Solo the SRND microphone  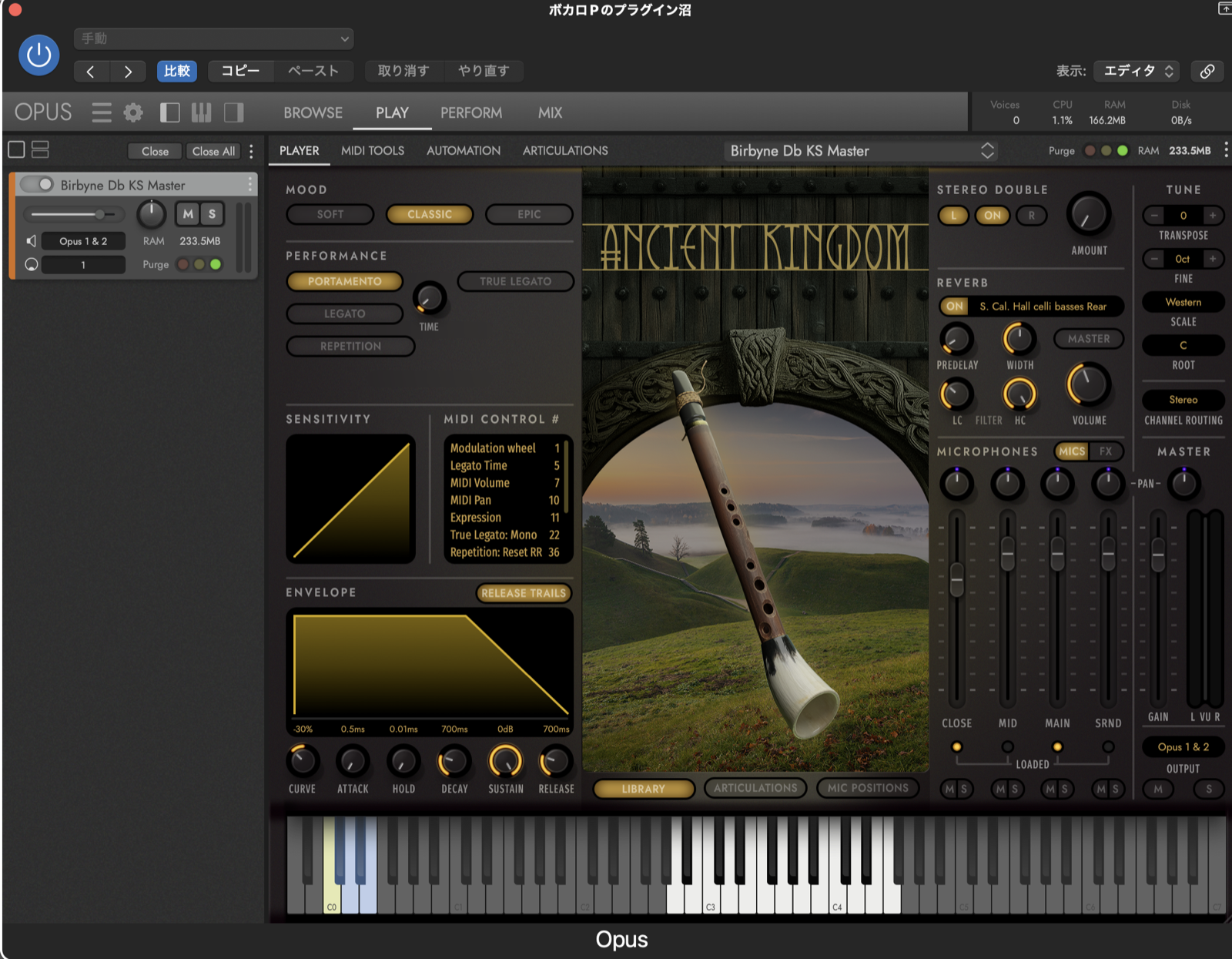click(x=1115, y=789)
